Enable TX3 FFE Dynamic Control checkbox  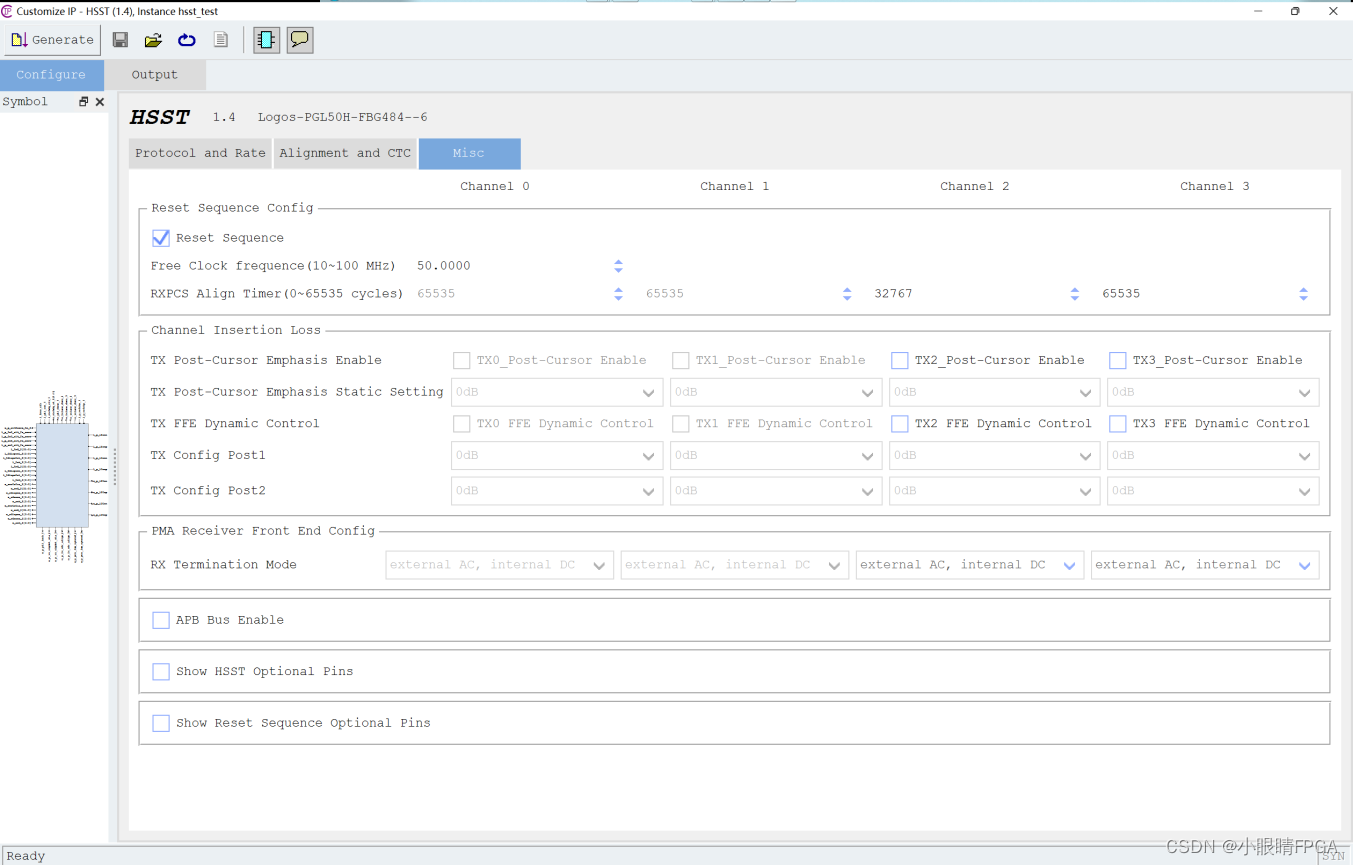coord(1118,424)
